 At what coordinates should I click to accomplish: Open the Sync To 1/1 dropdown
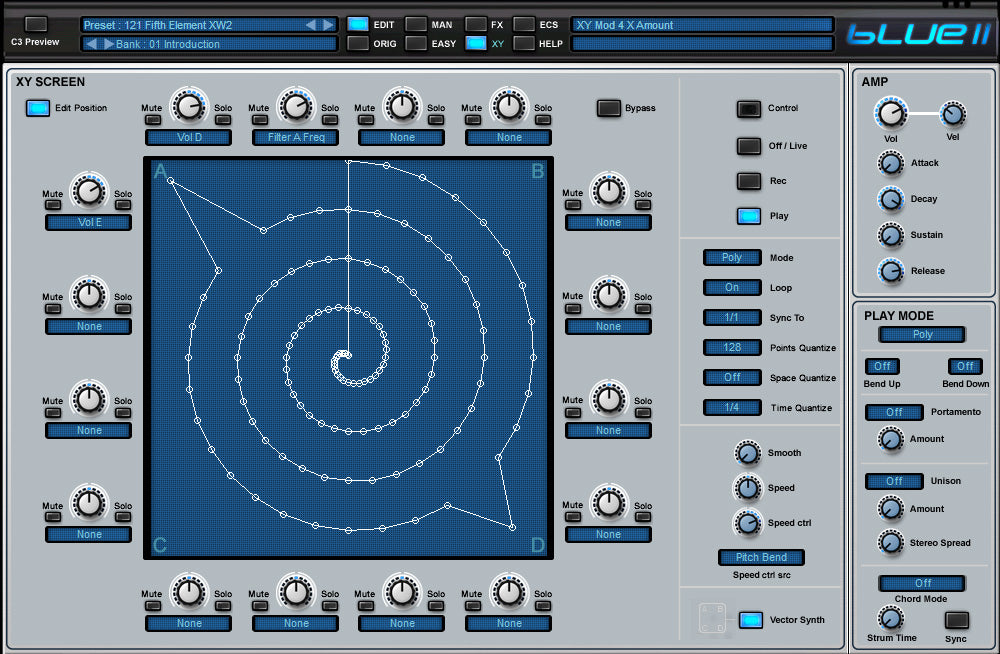point(732,318)
